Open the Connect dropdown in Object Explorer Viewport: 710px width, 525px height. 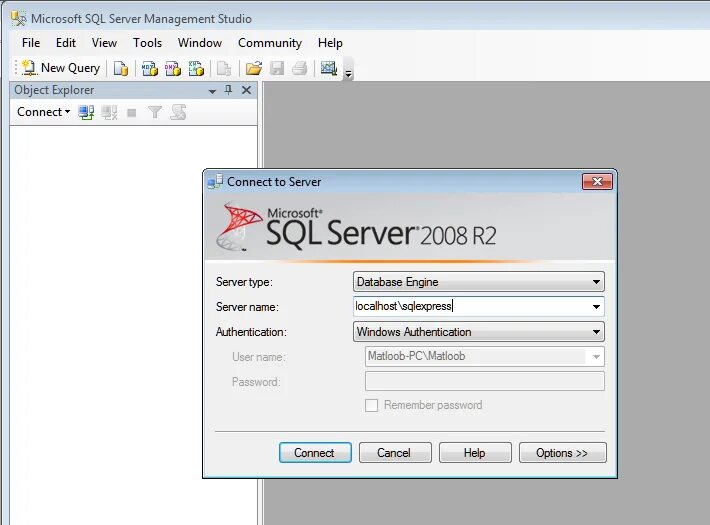point(43,112)
